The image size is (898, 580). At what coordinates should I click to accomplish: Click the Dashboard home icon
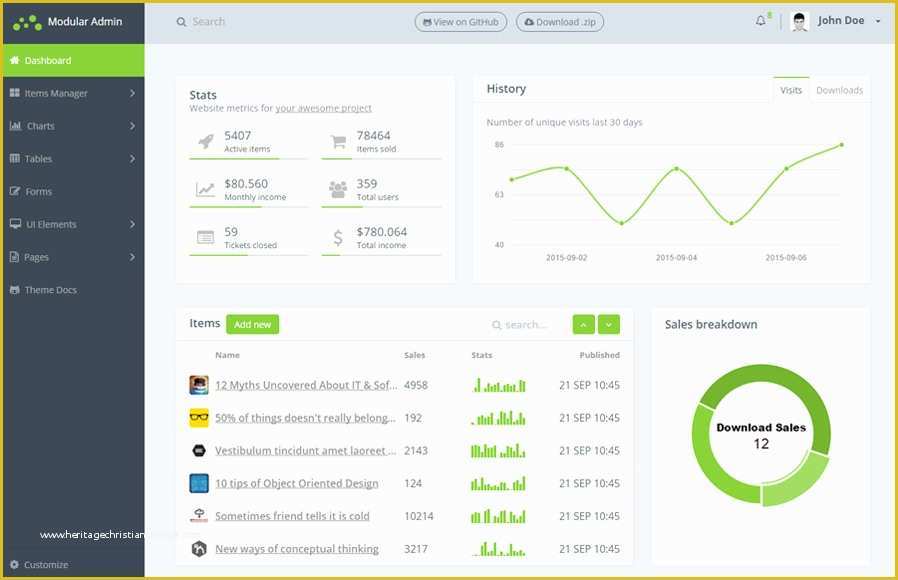[x=15, y=60]
